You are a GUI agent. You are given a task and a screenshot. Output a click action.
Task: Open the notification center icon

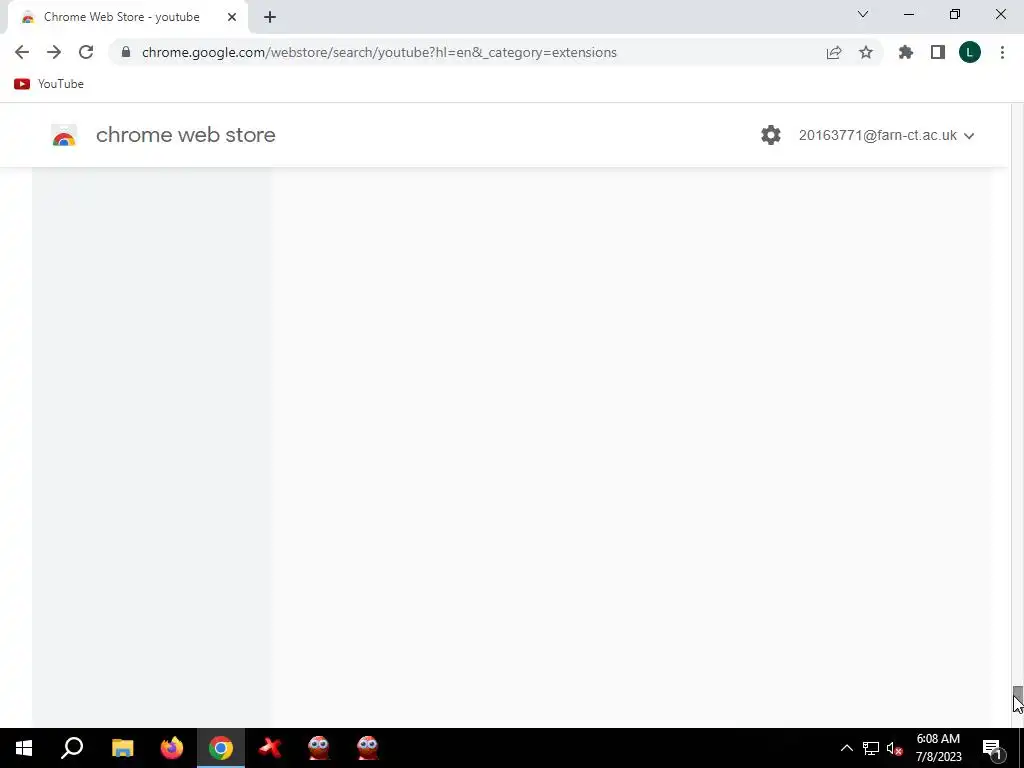tap(992, 748)
